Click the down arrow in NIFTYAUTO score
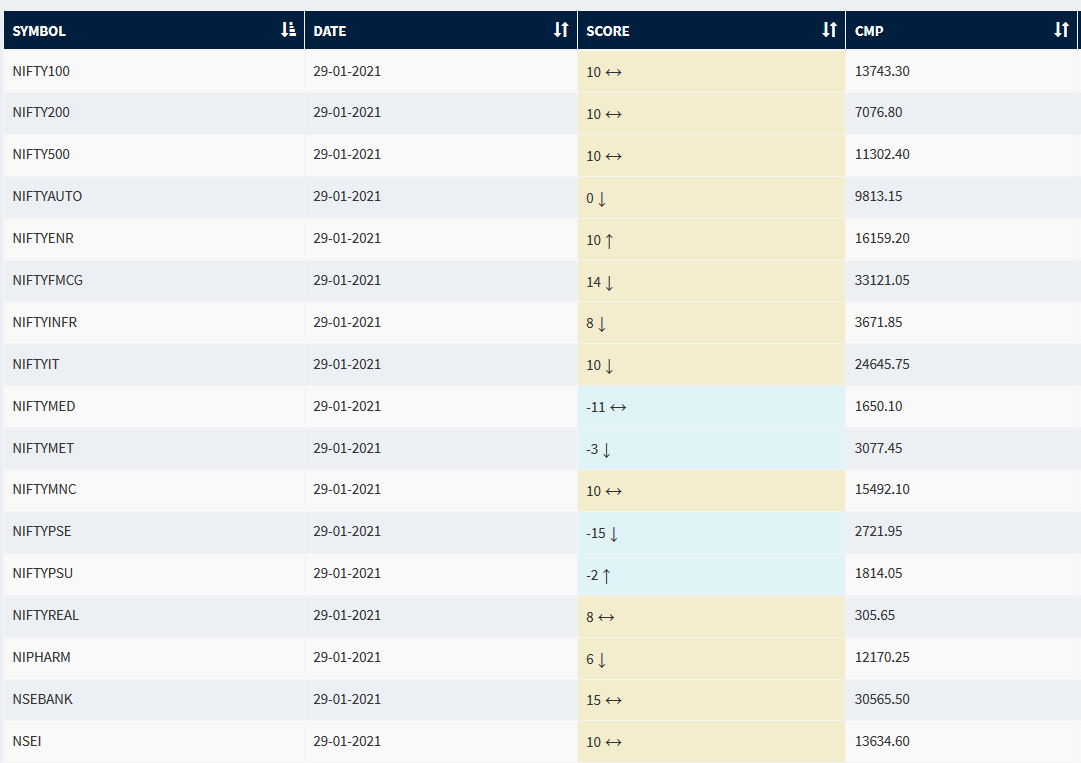The image size is (1081, 763). point(602,198)
